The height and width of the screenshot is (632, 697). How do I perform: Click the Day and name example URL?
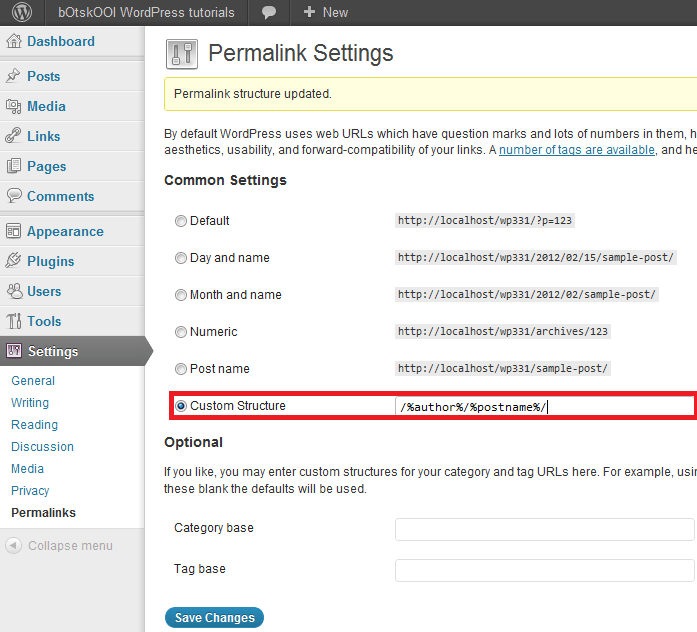[536, 257]
